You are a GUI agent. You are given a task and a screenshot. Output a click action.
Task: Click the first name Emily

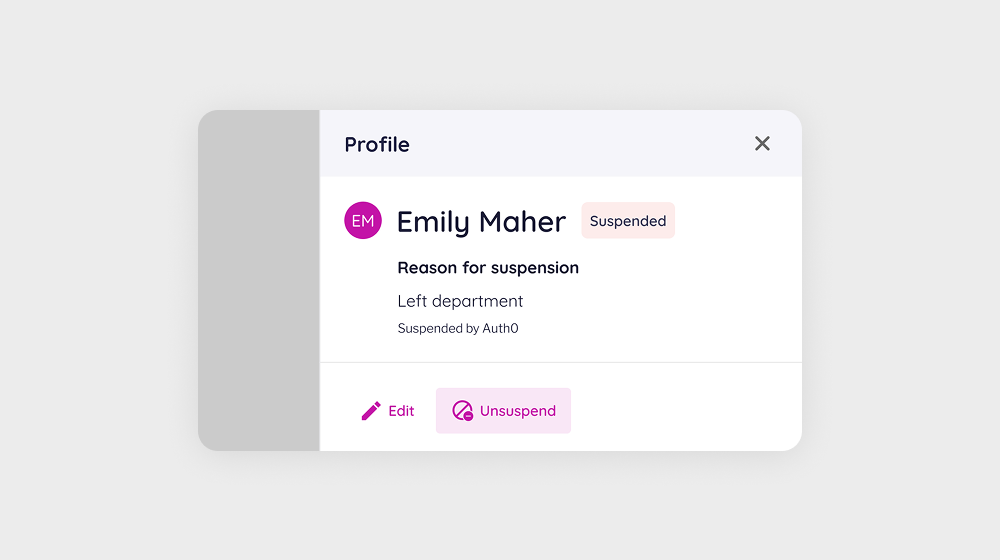[x=434, y=222]
